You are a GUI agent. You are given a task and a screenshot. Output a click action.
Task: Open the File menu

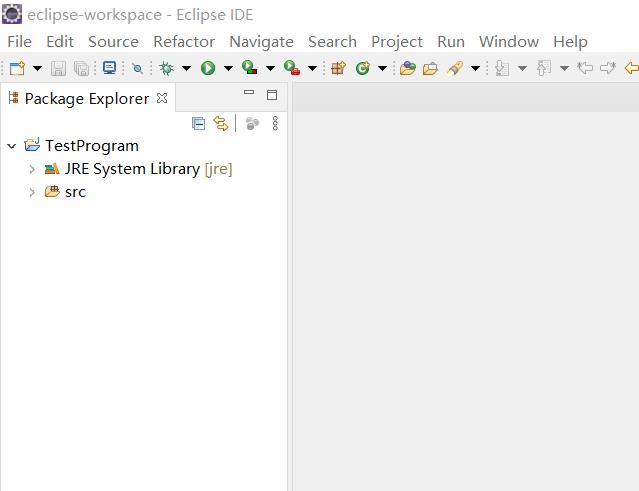coord(20,42)
